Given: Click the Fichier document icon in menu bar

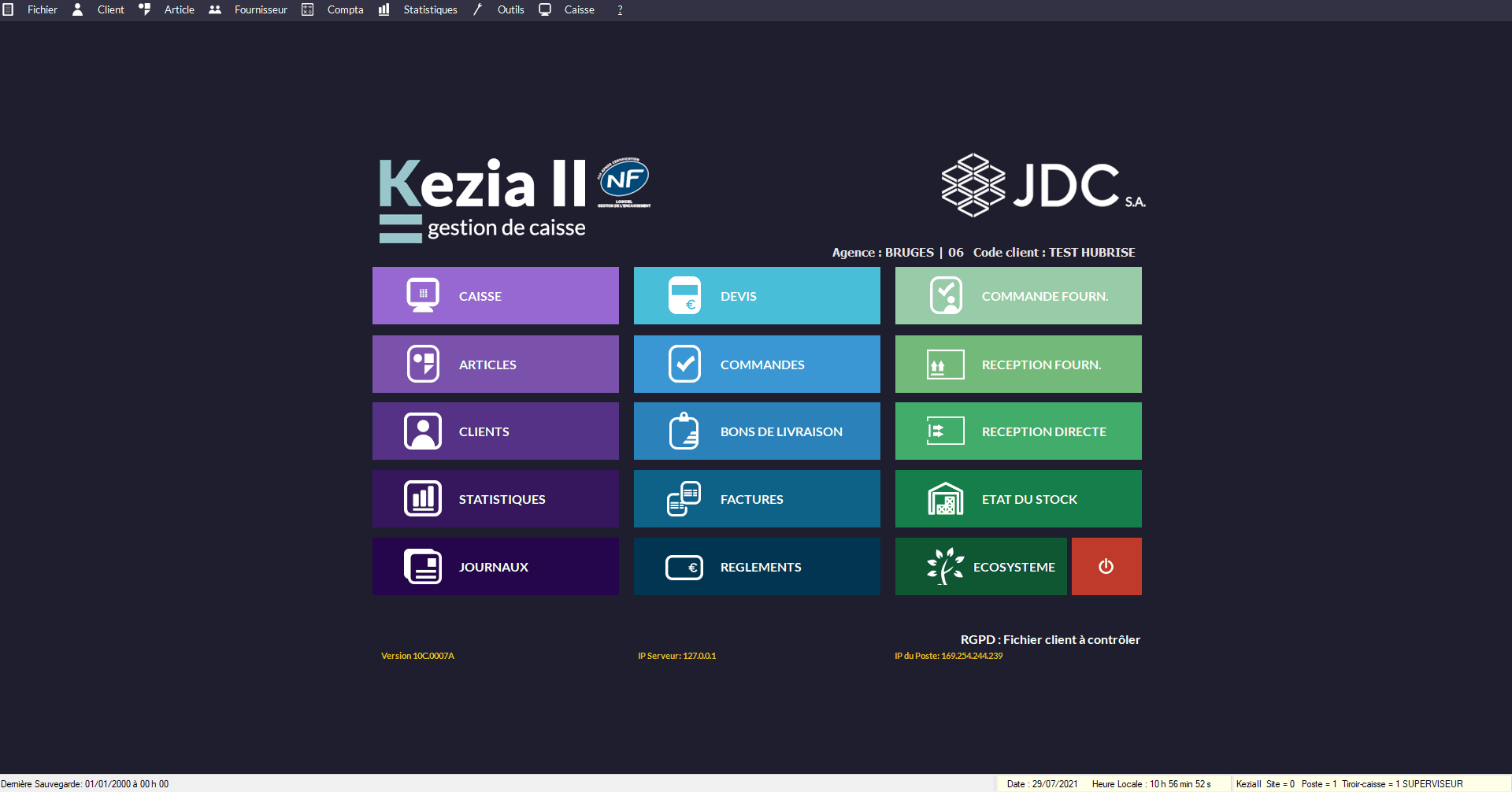Looking at the screenshot, I should tap(8, 9).
